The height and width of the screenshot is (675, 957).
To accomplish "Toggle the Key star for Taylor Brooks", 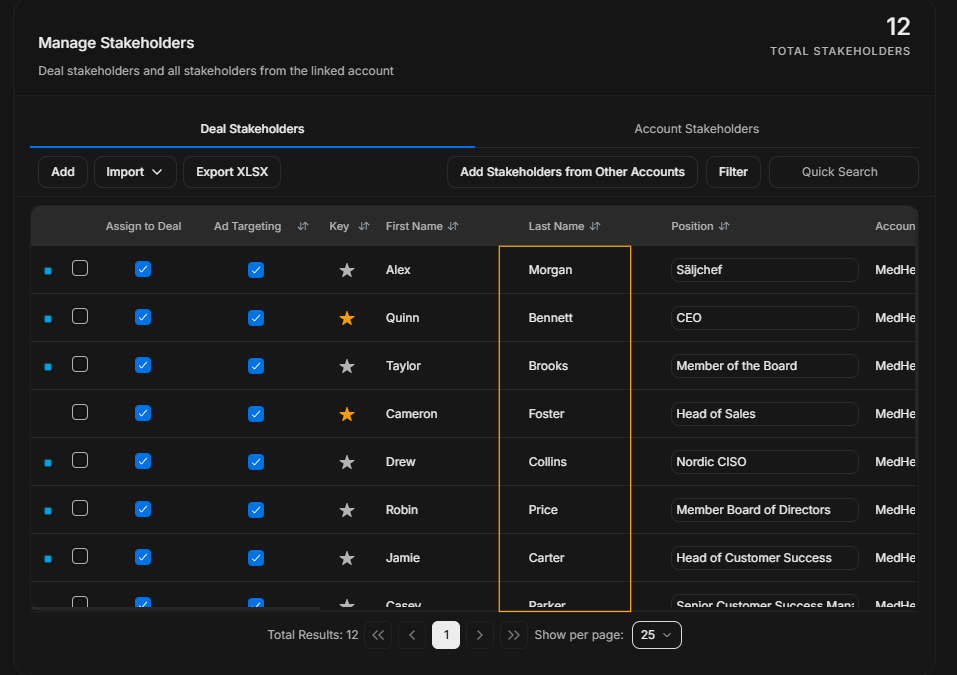I will [x=347, y=366].
